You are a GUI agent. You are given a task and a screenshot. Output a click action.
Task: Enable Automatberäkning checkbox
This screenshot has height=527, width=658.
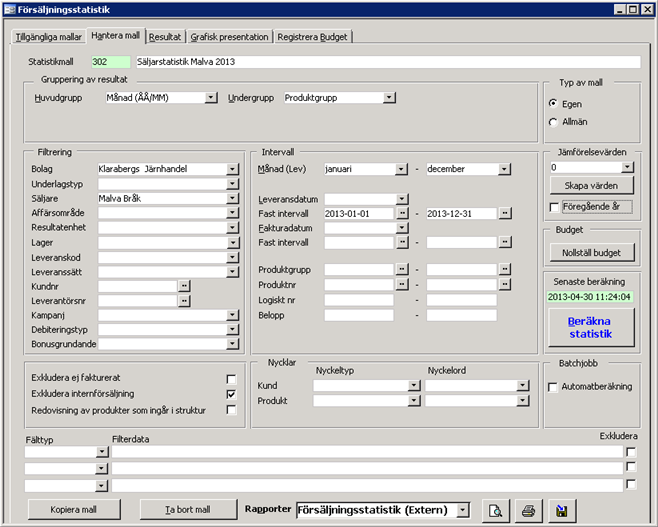[x=554, y=387]
